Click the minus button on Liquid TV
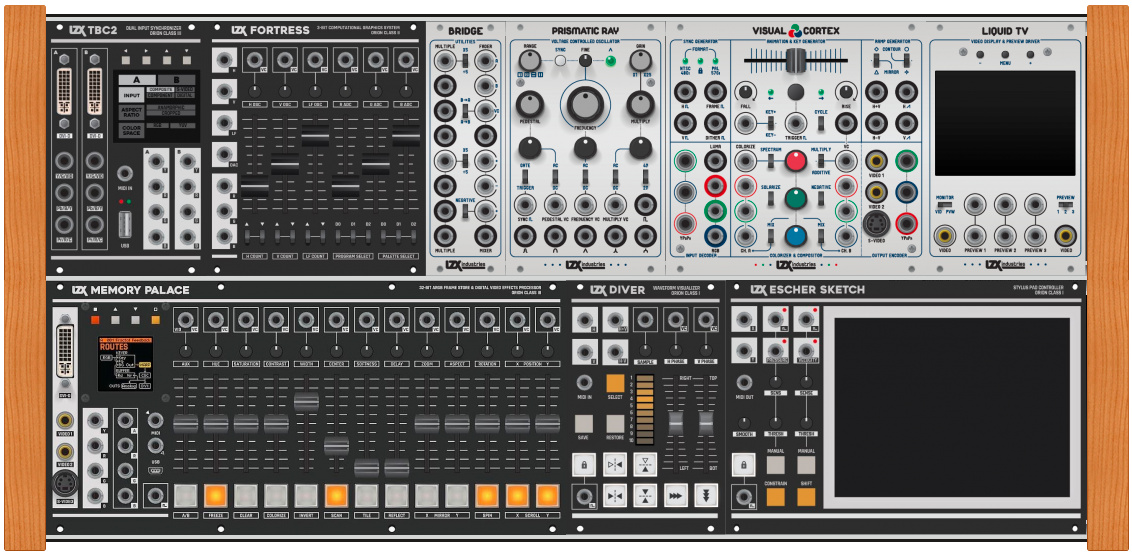 981,54
